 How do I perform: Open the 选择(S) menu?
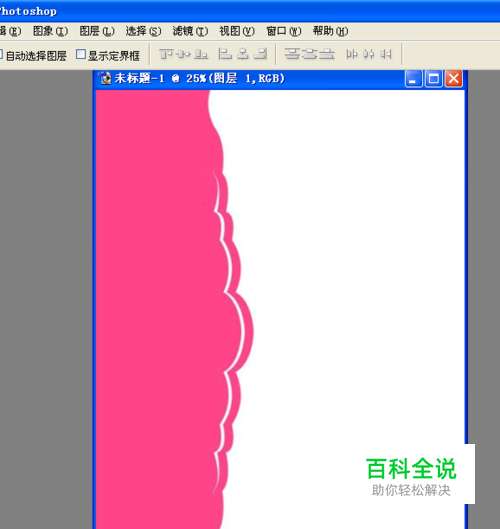[x=143, y=31]
